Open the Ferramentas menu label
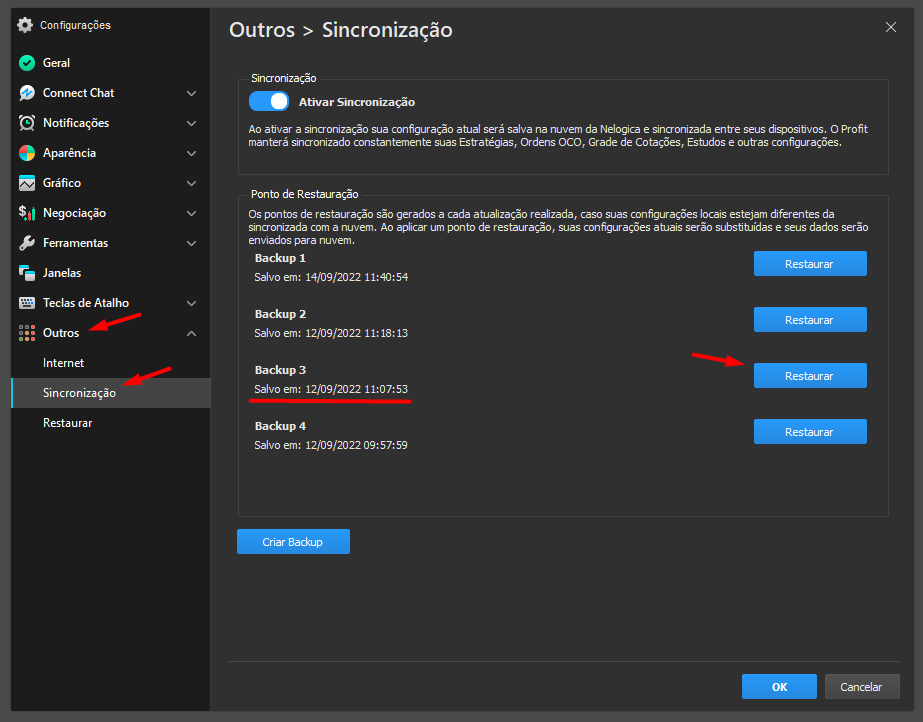 75,243
